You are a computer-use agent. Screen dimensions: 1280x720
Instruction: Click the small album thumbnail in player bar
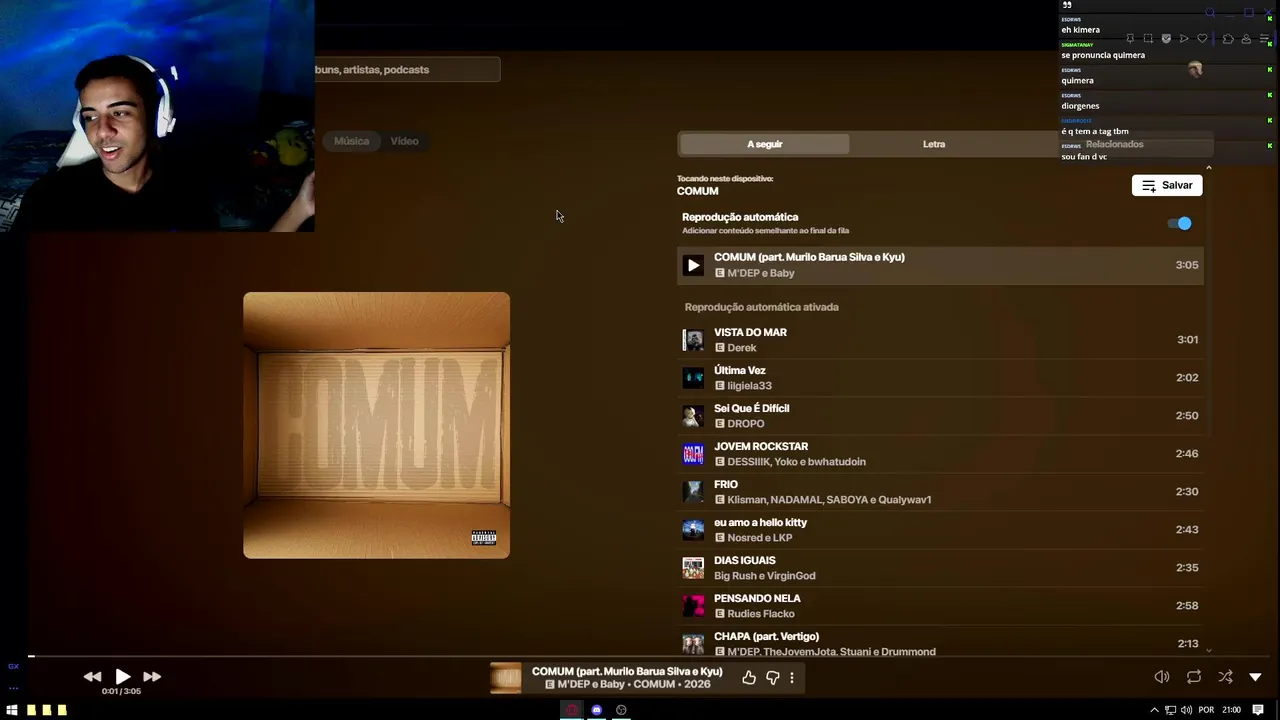506,678
